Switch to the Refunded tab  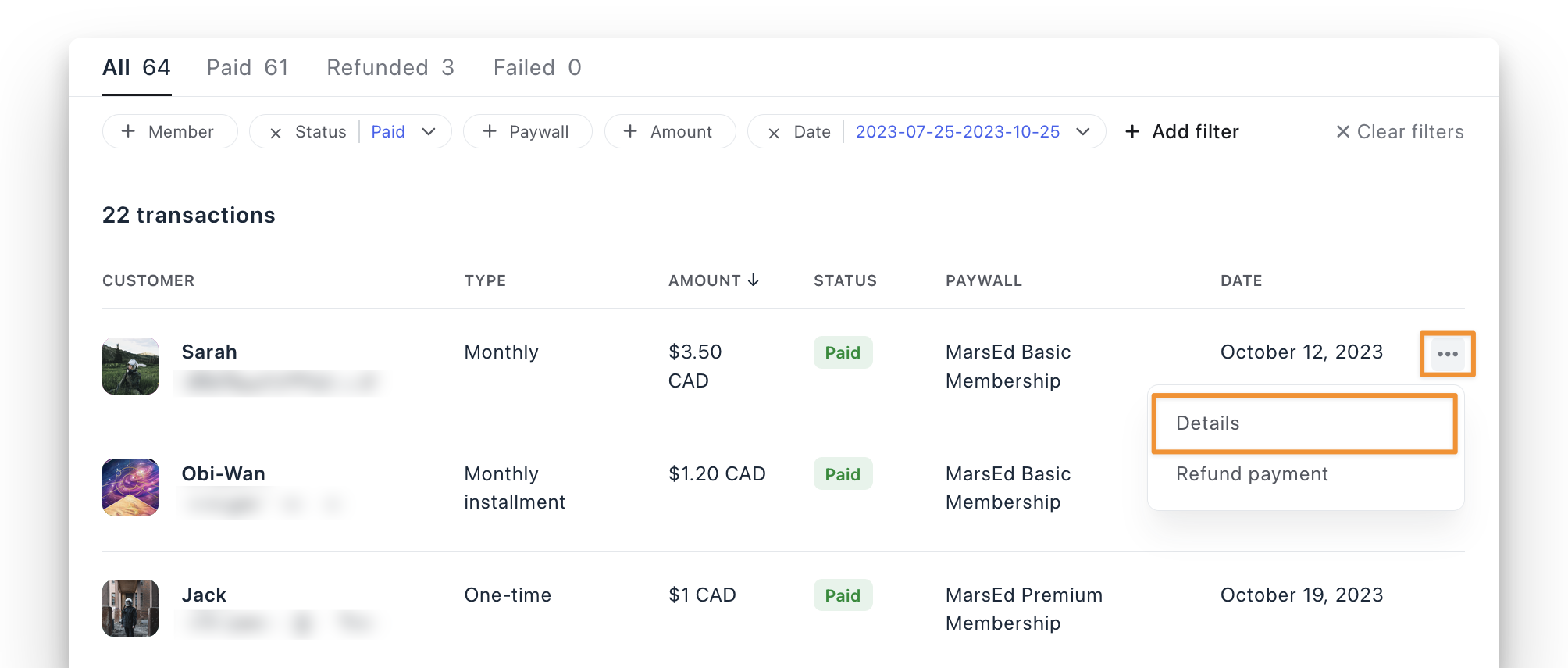[390, 67]
